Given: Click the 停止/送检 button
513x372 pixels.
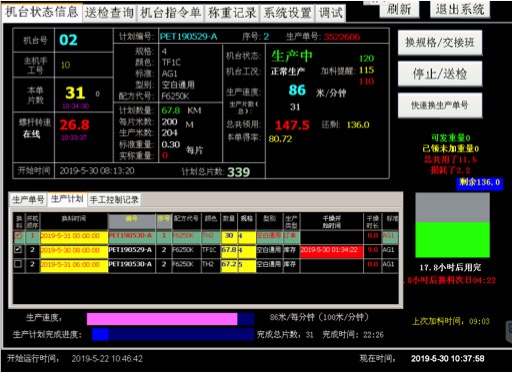Looking at the screenshot, I should click(x=440, y=74).
